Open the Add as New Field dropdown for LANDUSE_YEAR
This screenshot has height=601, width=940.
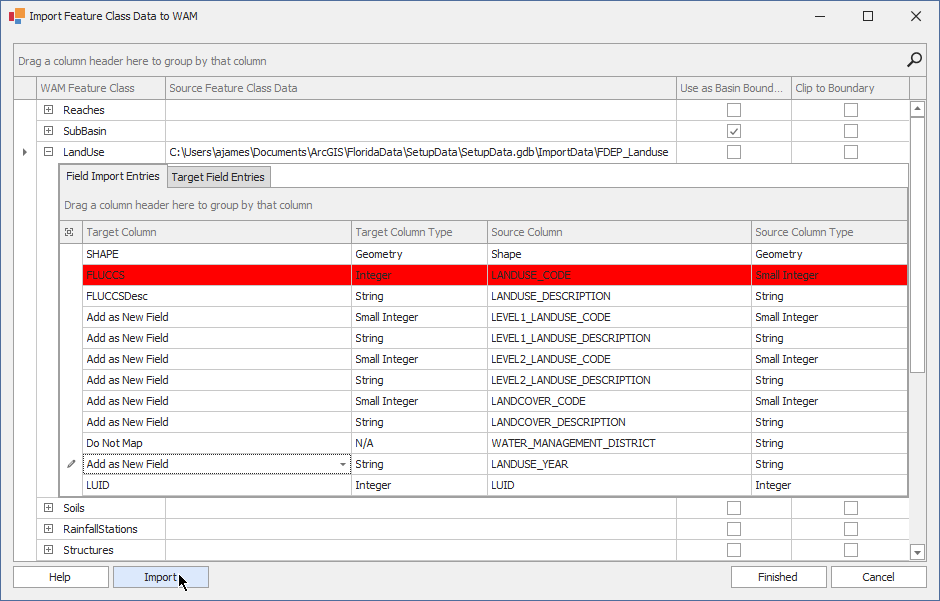(x=342, y=464)
